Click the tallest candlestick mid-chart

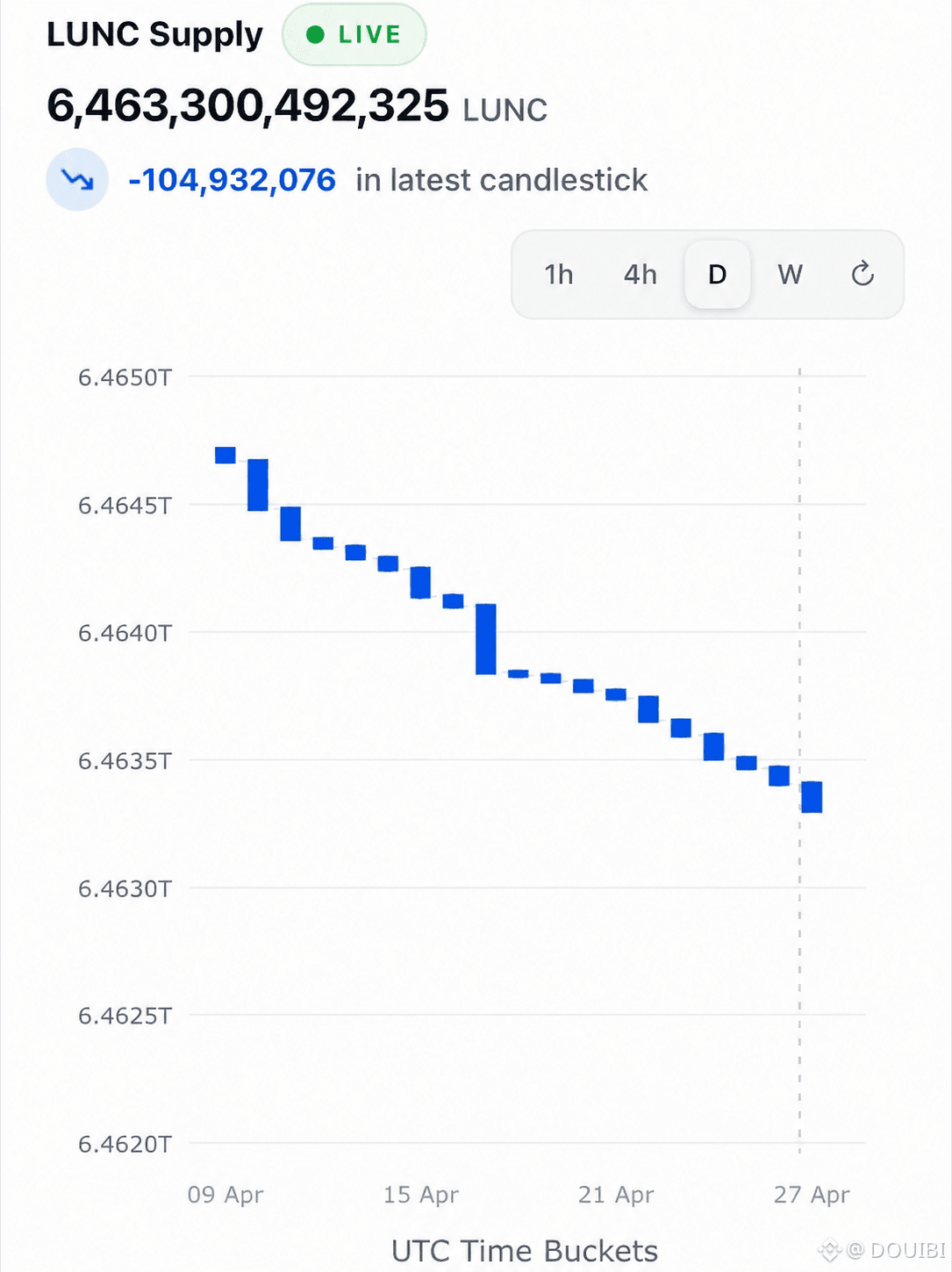coord(486,639)
